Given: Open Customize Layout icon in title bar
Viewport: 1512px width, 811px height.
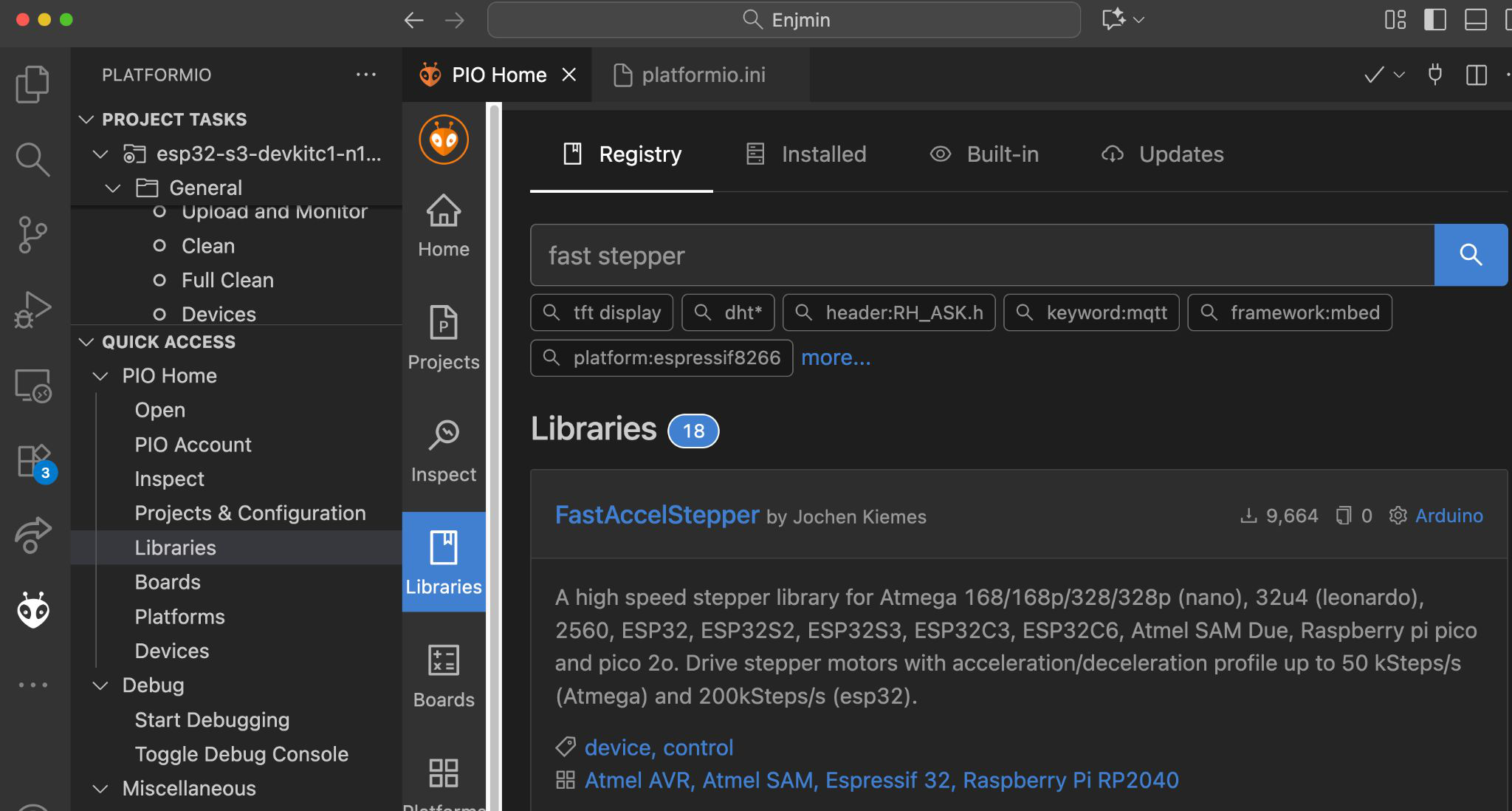Looking at the screenshot, I should (x=1395, y=19).
